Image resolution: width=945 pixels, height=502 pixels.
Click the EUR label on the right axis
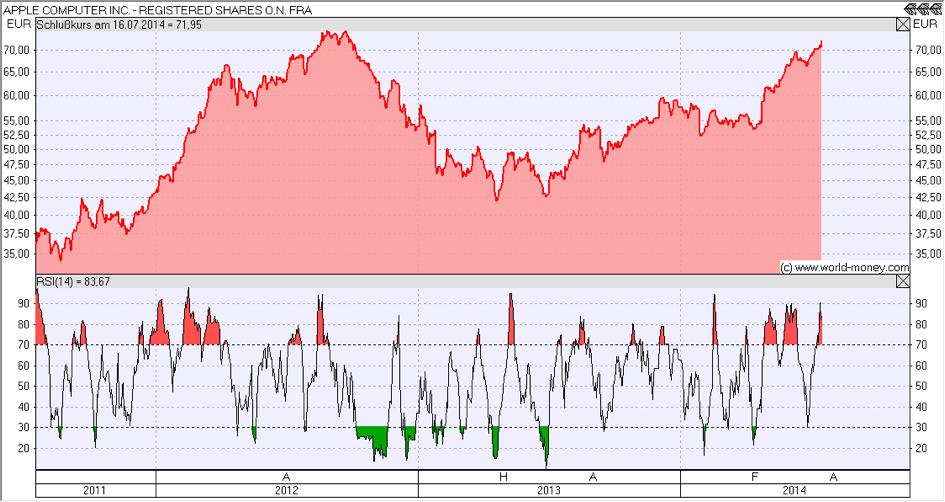(926, 25)
